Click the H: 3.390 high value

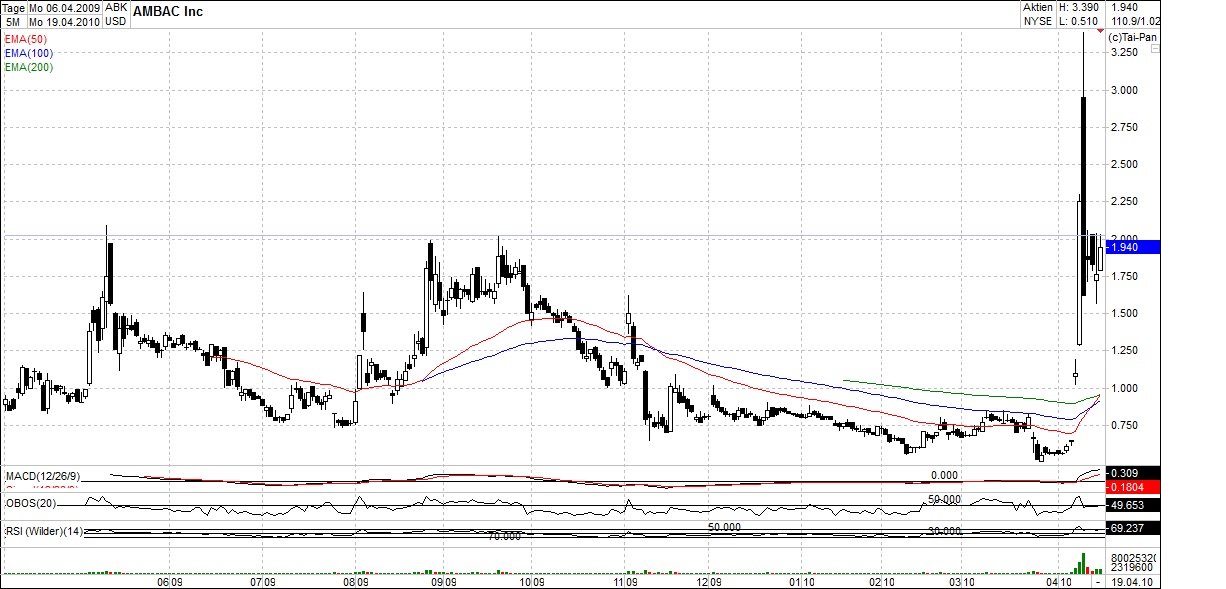pyautogui.click(x=1081, y=7)
